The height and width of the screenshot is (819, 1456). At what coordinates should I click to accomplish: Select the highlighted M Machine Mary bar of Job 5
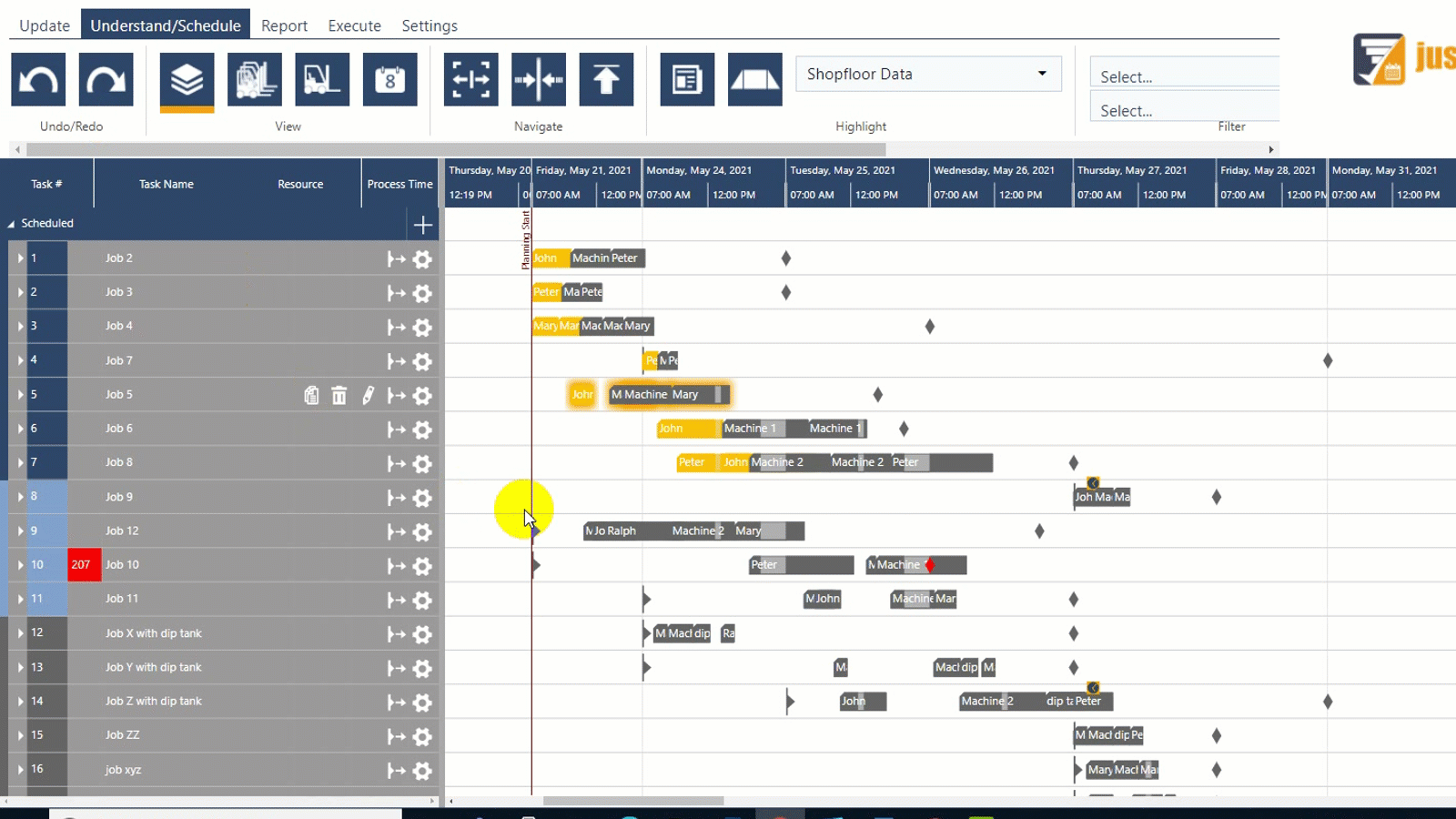pyautogui.click(x=670, y=394)
